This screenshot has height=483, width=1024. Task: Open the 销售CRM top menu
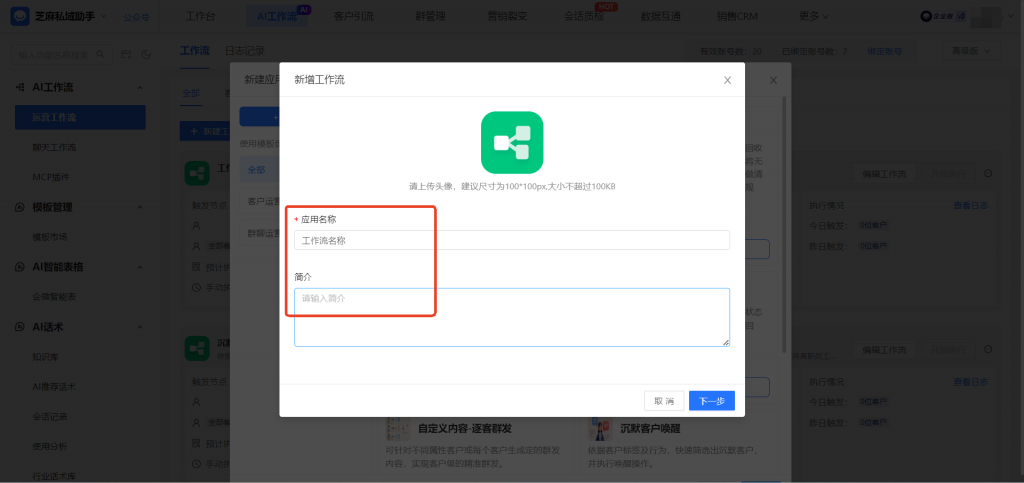(737, 16)
